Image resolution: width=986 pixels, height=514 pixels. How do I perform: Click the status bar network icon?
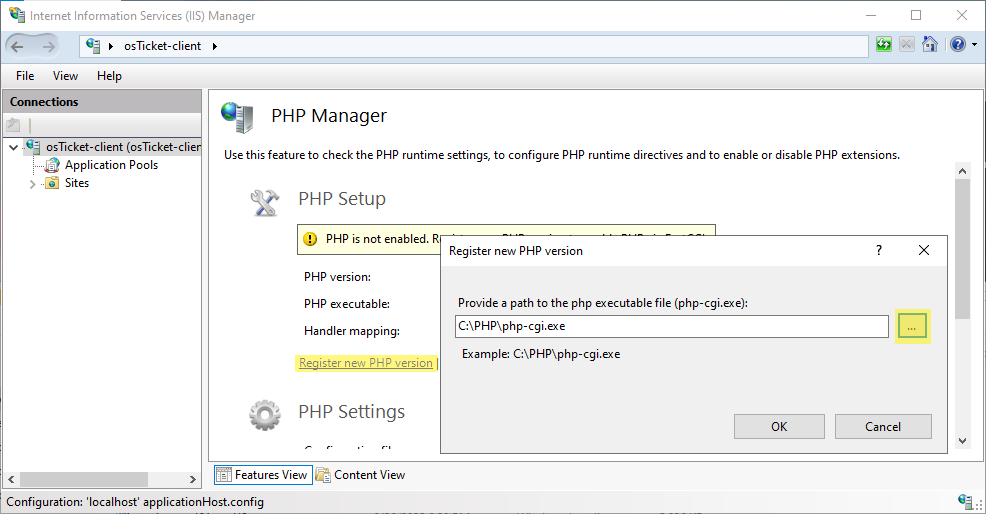(x=965, y=501)
